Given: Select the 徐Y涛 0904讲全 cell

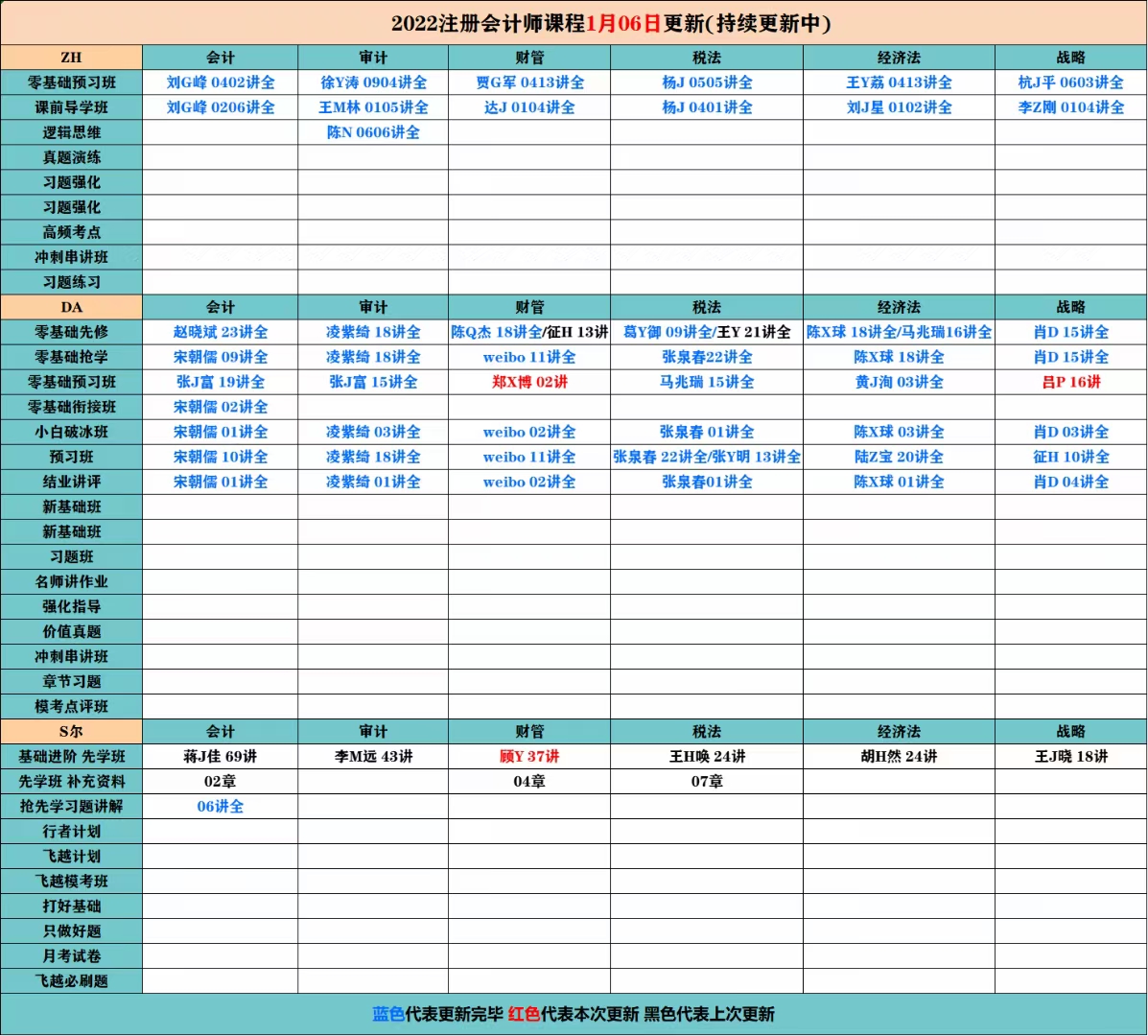Looking at the screenshot, I should tap(373, 82).
